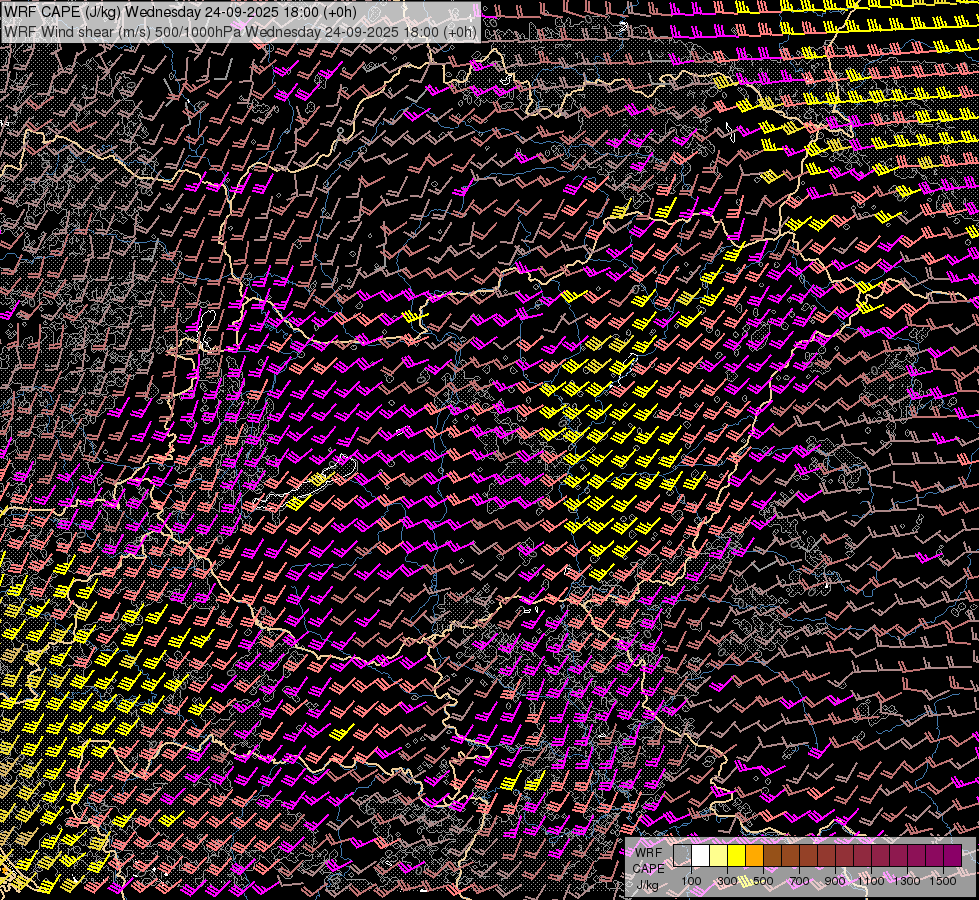Screen dimensions: 979x900
Task: Click the WRF CAPE (J/kg) title line
Action: tap(180, 12)
